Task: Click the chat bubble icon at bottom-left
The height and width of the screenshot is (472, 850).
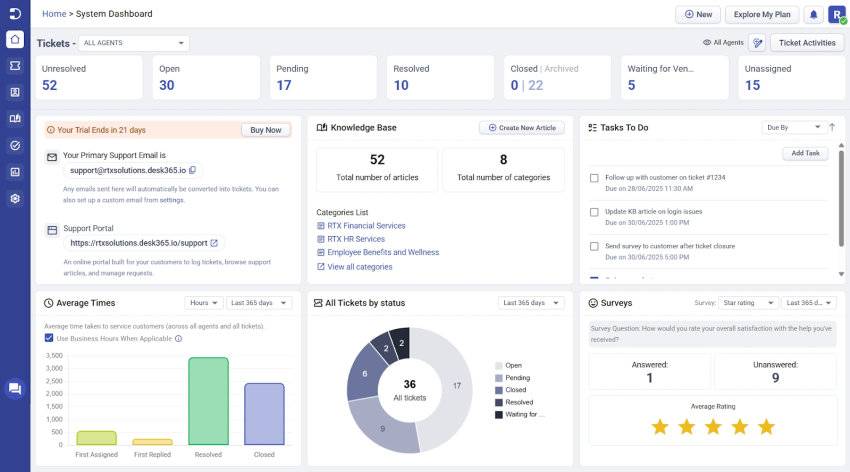Action: tap(15, 389)
